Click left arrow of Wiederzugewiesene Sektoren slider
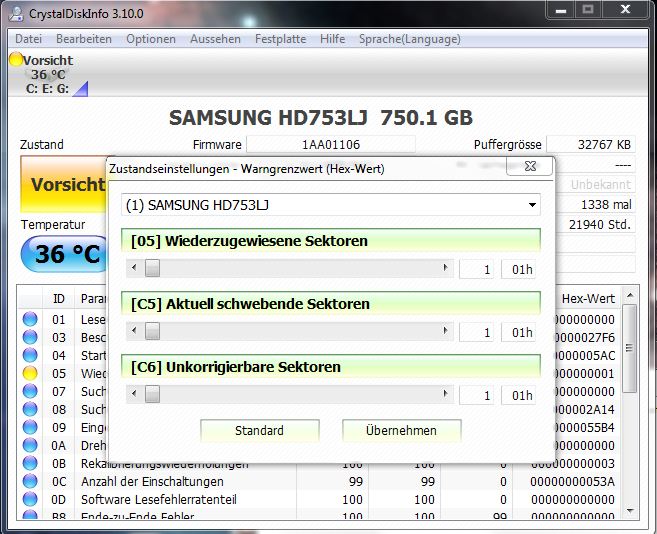The height and width of the screenshot is (534, 657). pyautogui.click(x=134, y=268)
